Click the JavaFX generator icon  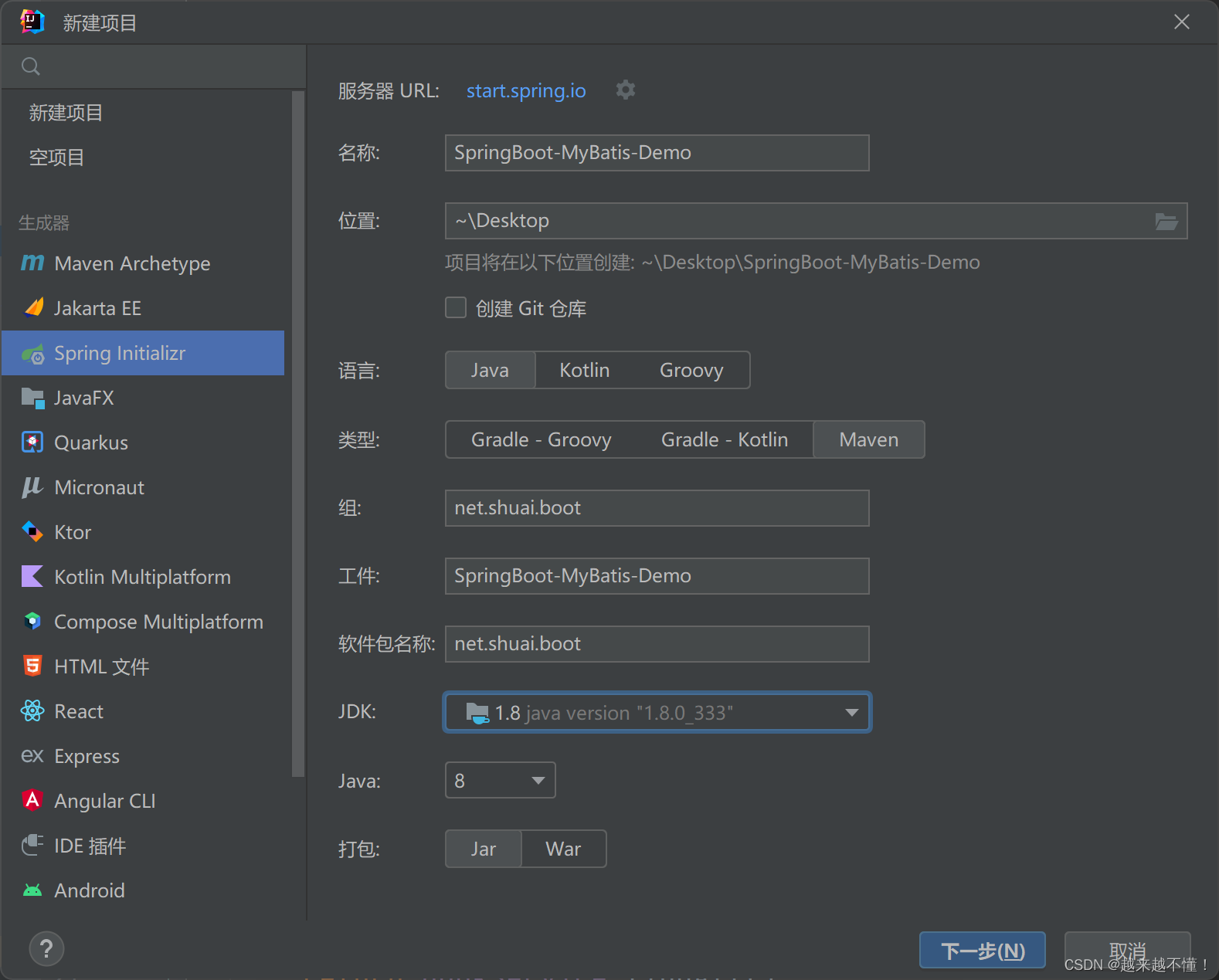32,398
